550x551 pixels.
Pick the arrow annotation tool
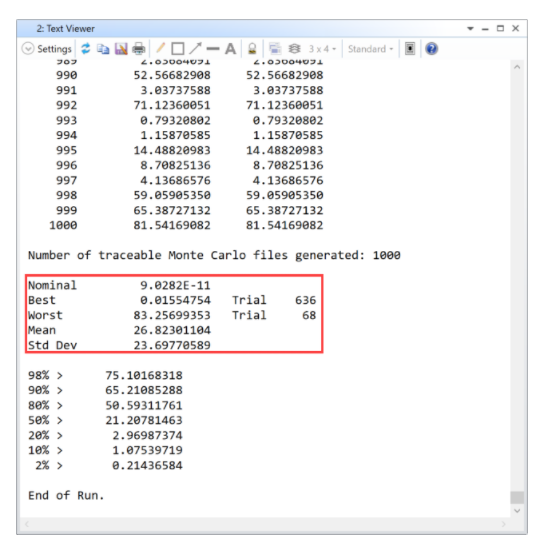click(x=195, y=48)
